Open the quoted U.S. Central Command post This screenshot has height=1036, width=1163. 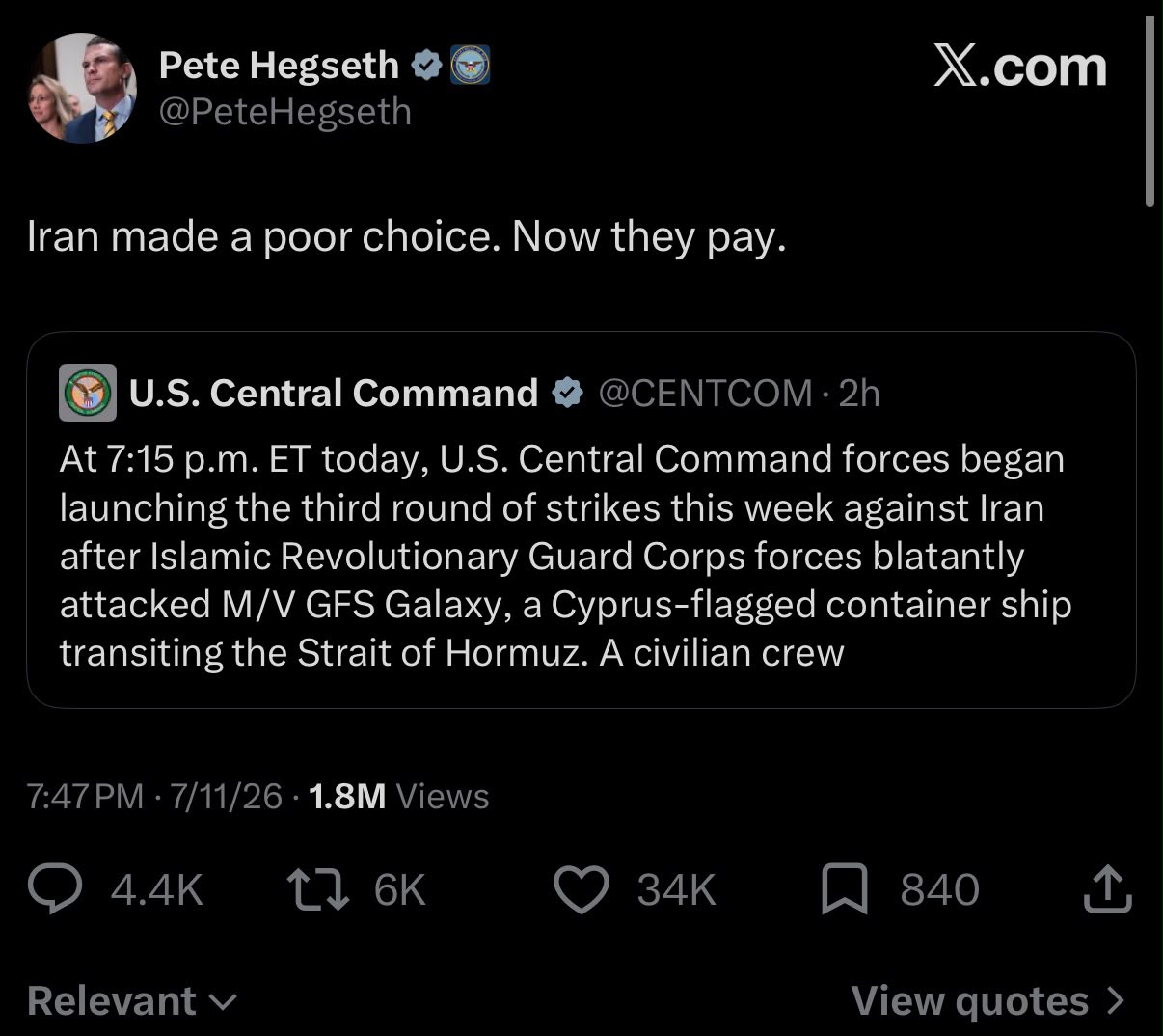581,520
